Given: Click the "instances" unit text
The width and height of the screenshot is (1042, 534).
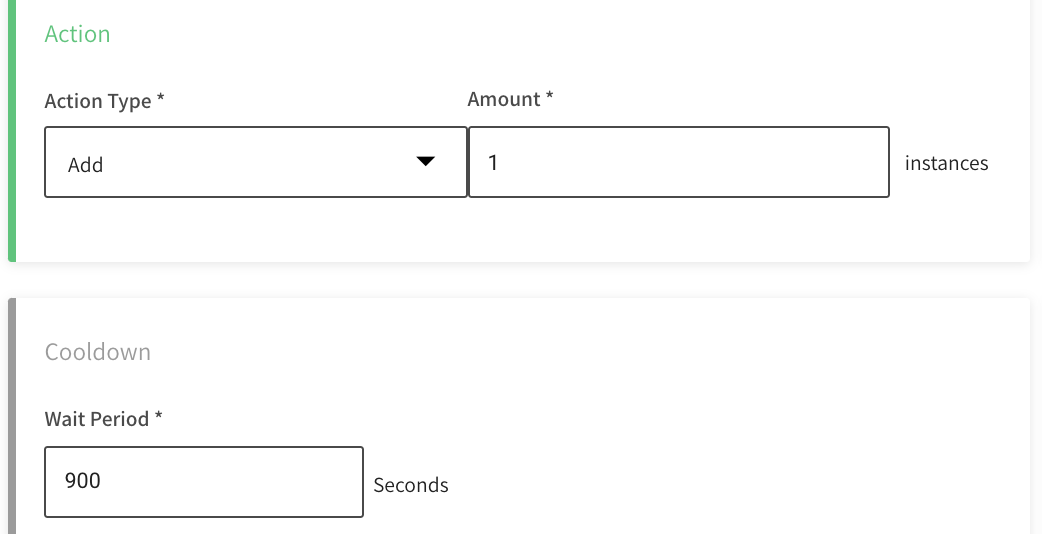Looking at the screenshot, I should 946,163.
